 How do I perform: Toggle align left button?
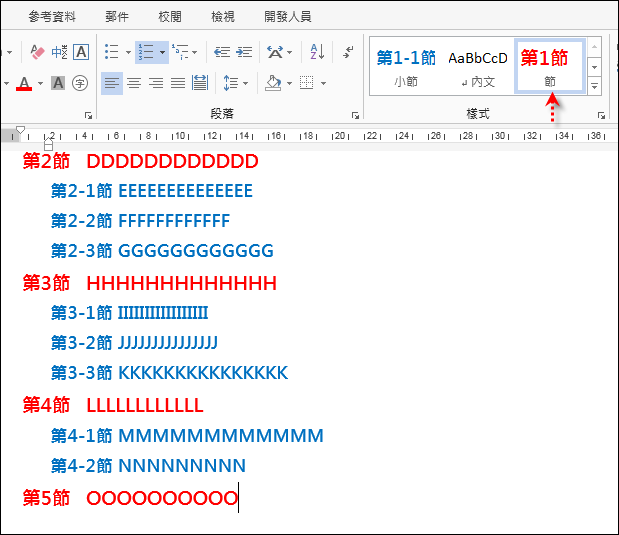(112, 83)
